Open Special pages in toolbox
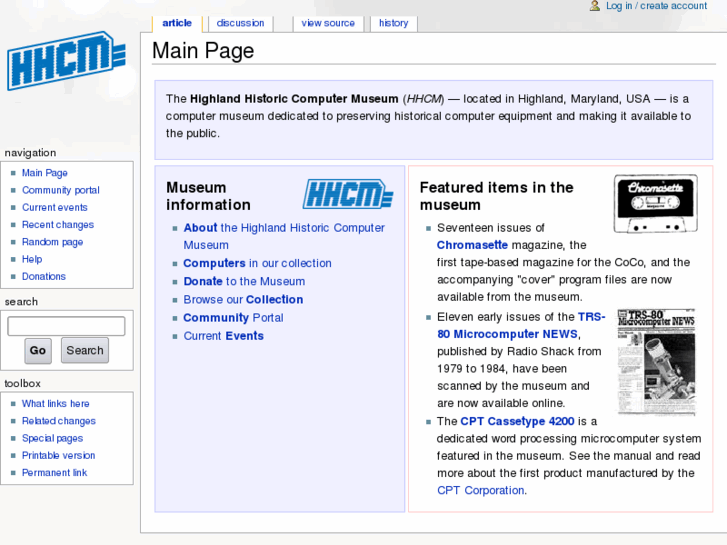Viewport: 727px width, 545px height. [52, 438]
